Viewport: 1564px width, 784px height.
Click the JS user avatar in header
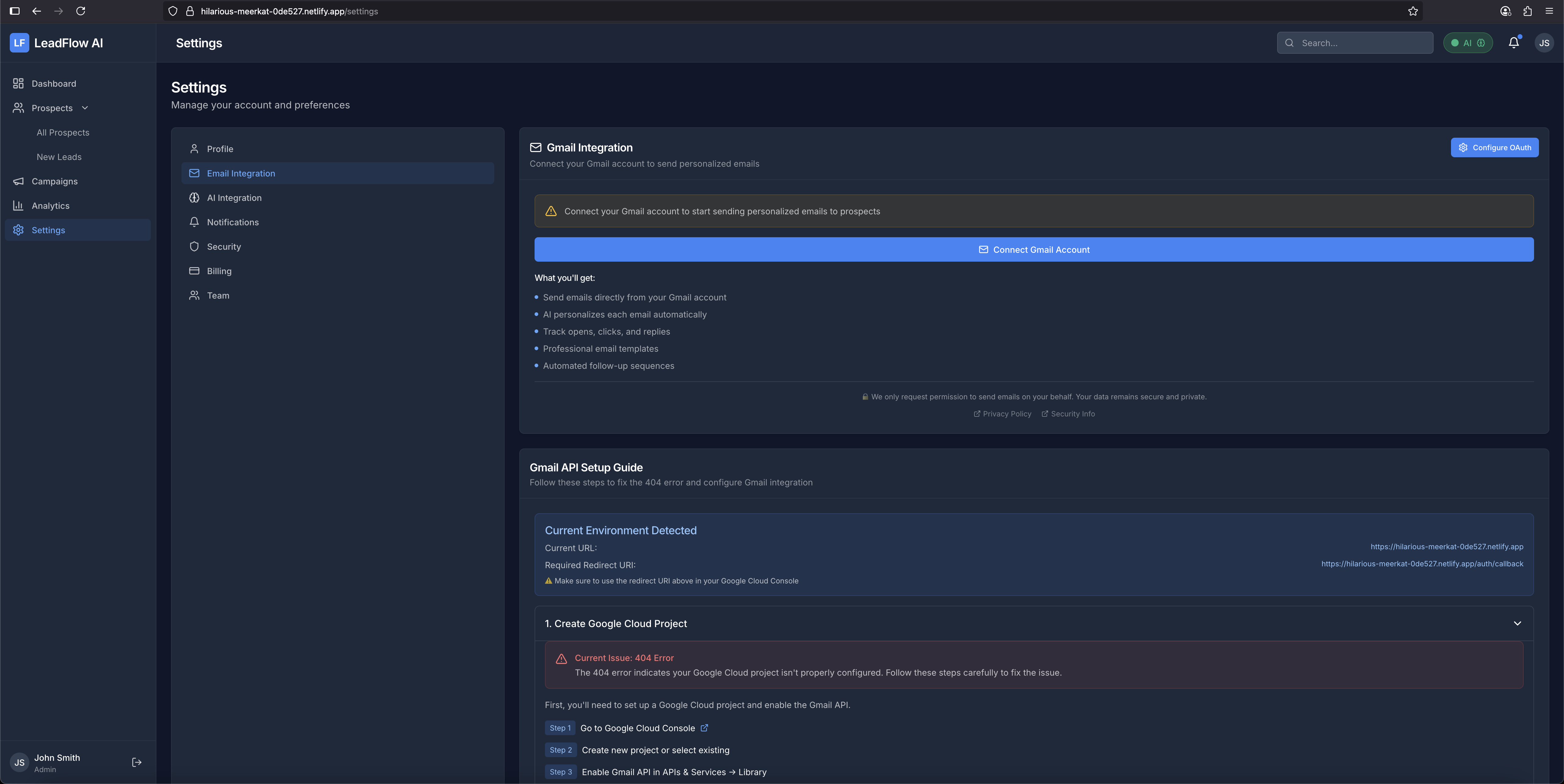[1543, 43]
